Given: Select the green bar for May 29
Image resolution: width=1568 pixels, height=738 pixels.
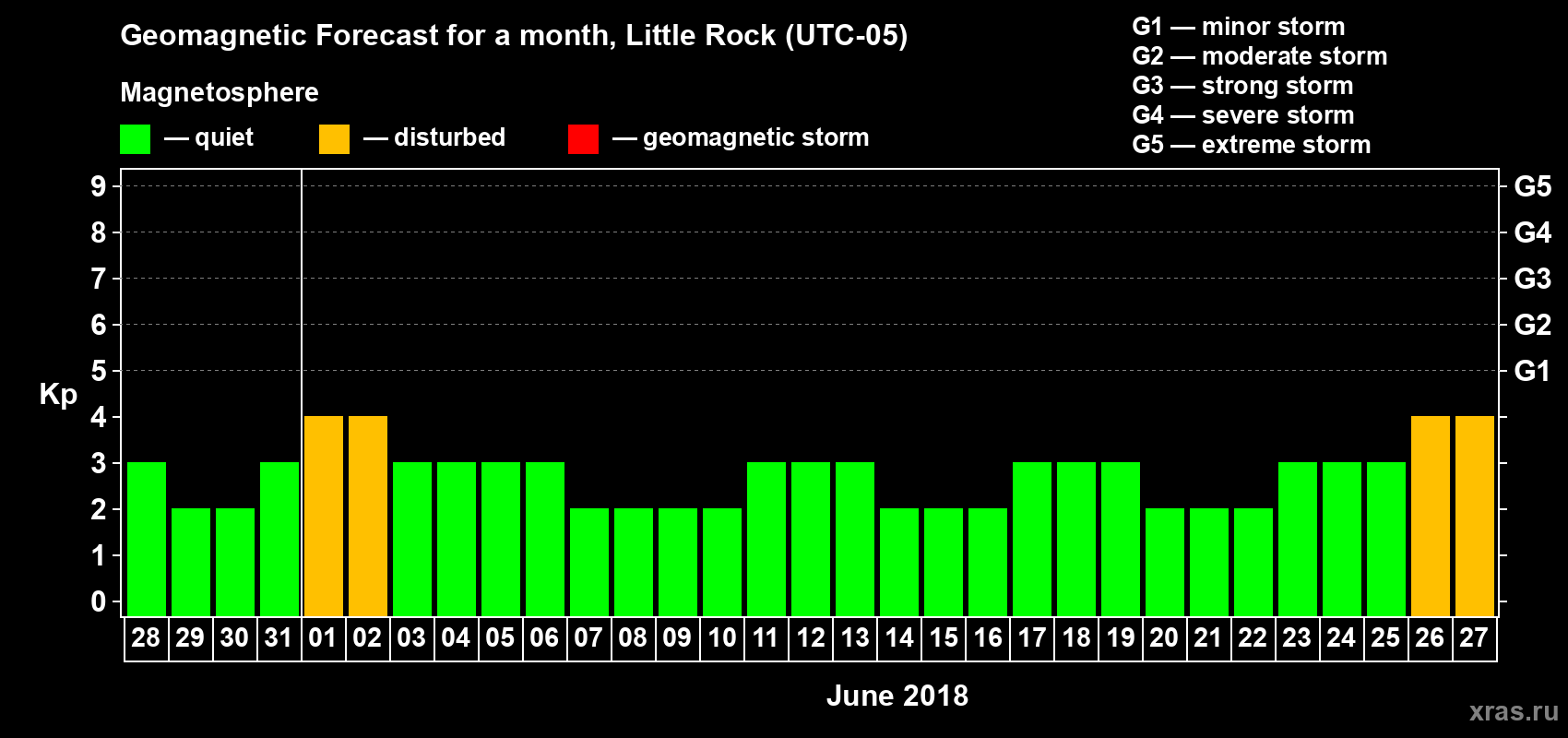Looking at the screenshot, I should pos(191,563).
